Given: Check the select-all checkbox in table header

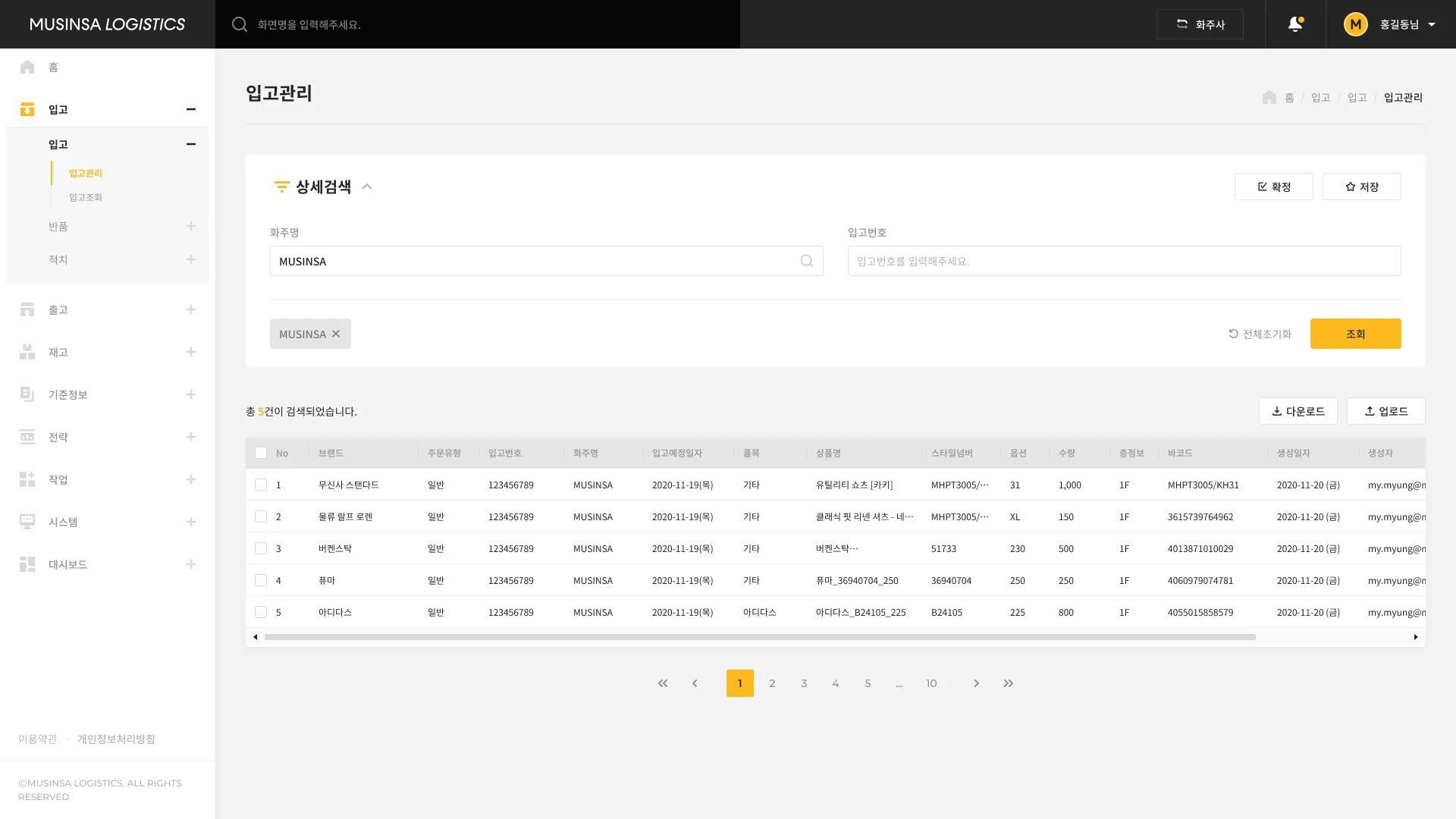Looking at the screenshot, I should 261,453.
